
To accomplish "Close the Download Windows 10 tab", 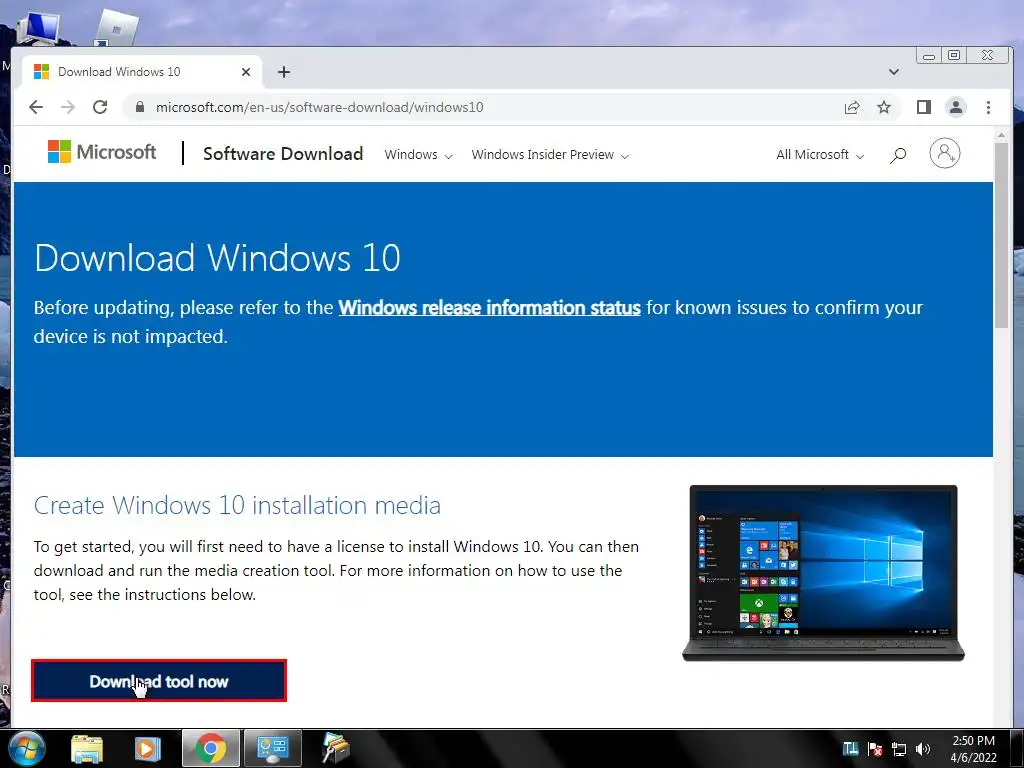I will tap(246, 72).
